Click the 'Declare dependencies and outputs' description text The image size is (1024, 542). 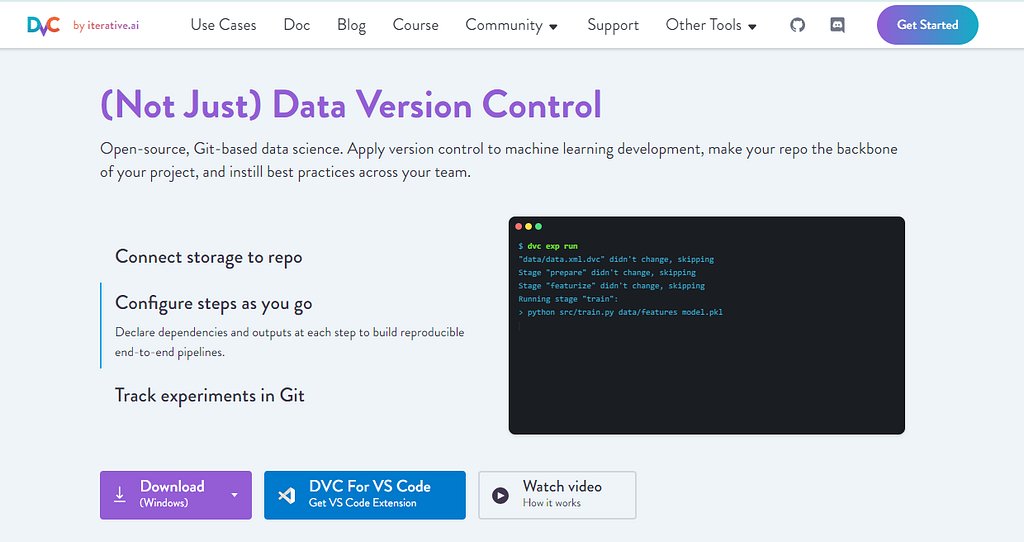tap(290, 342)
